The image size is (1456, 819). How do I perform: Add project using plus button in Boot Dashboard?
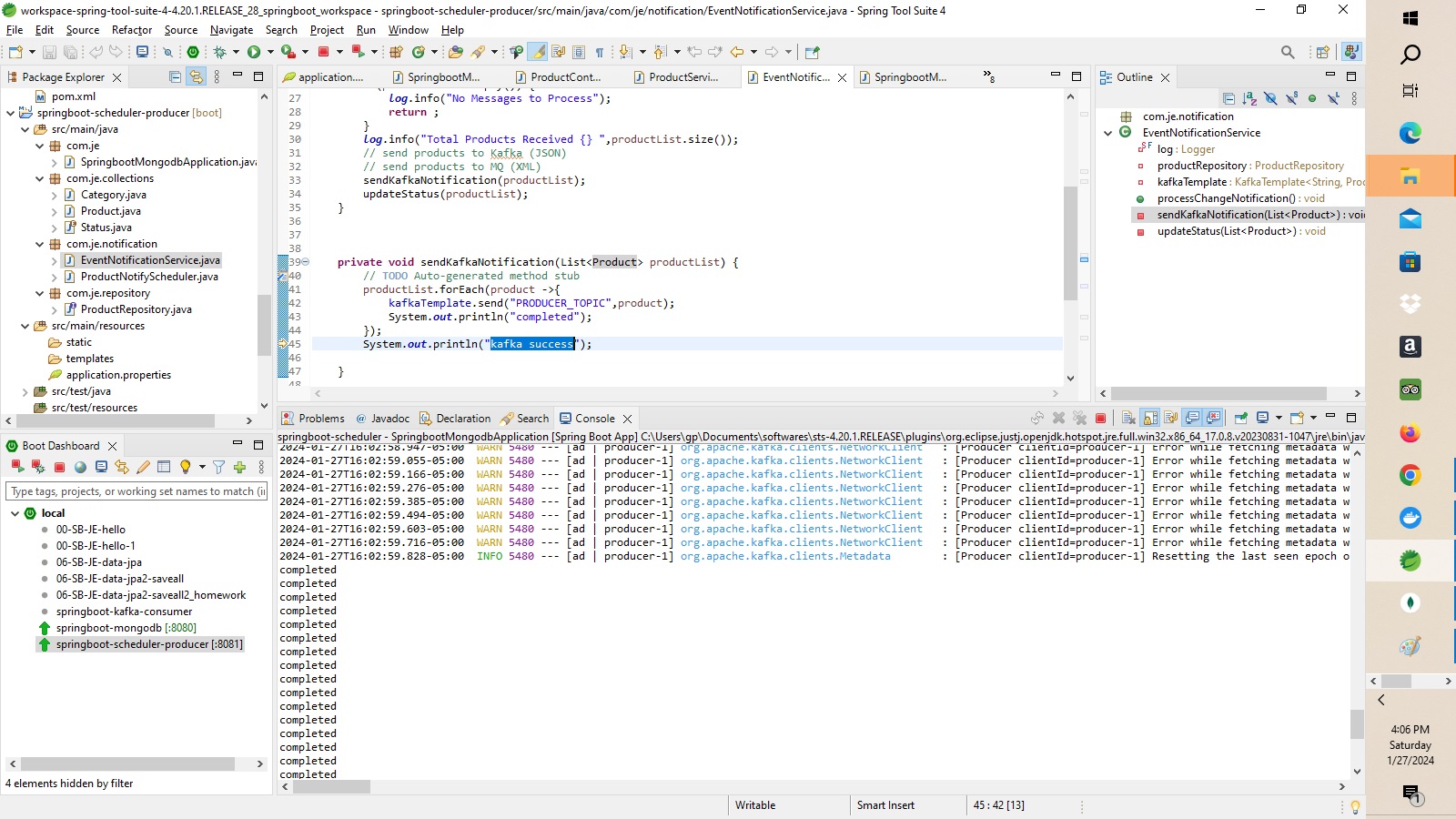click(x=240, y=467)
